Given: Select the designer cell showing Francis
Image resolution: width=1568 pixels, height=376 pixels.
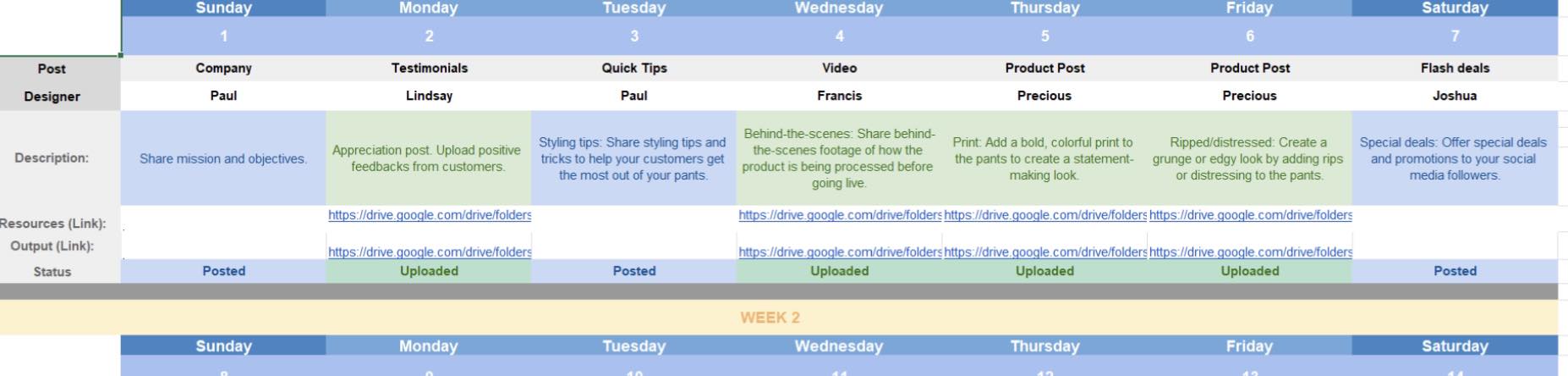Looking at the screenshot, I should (x=839, y=96).
